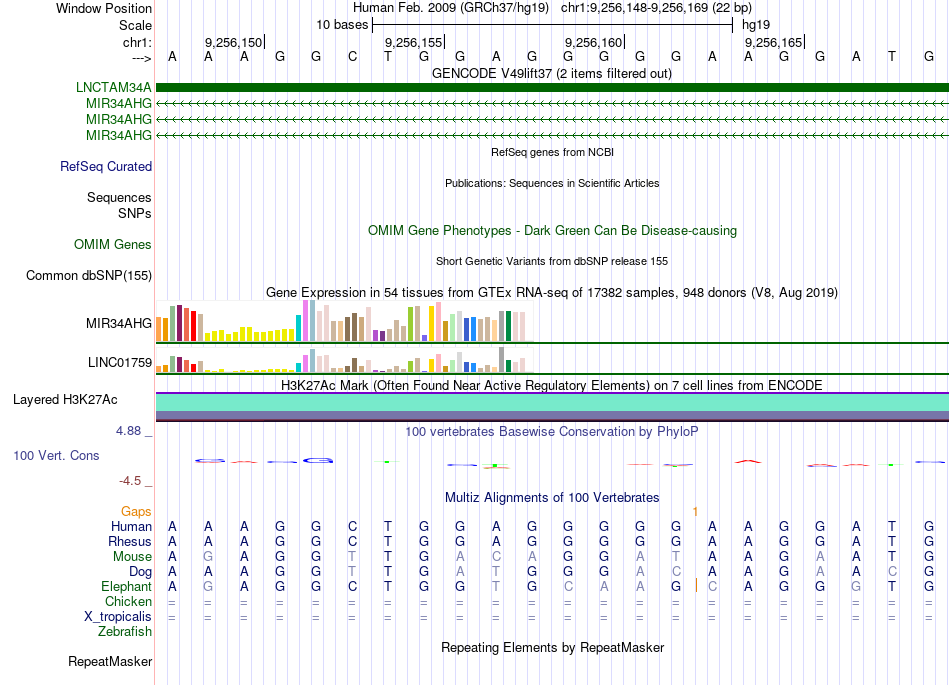Click the Window Position label
950x685 pixels.
[x=104, y=8]
